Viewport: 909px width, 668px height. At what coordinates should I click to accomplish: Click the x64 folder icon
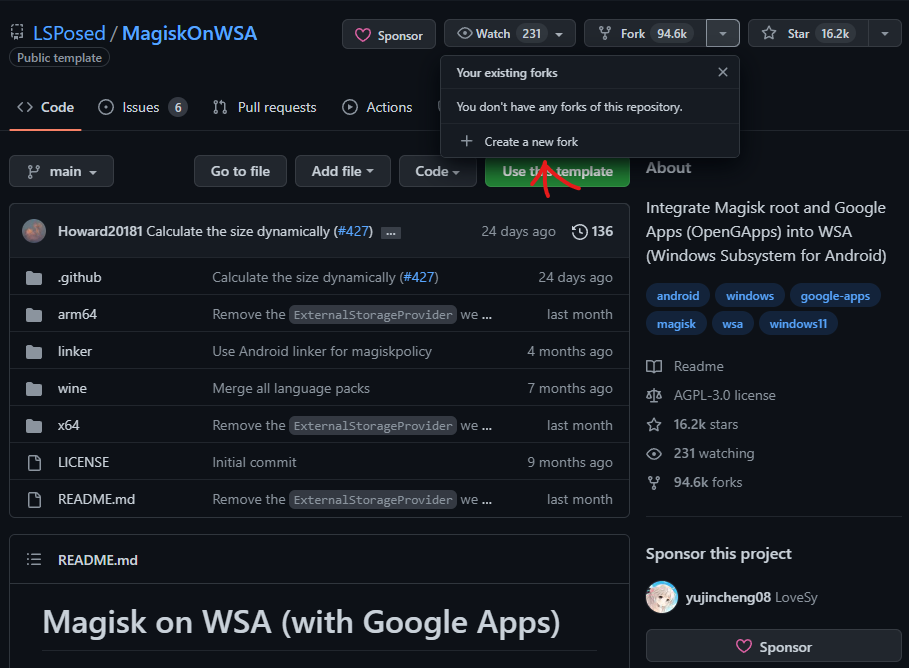tap(34, 426)
